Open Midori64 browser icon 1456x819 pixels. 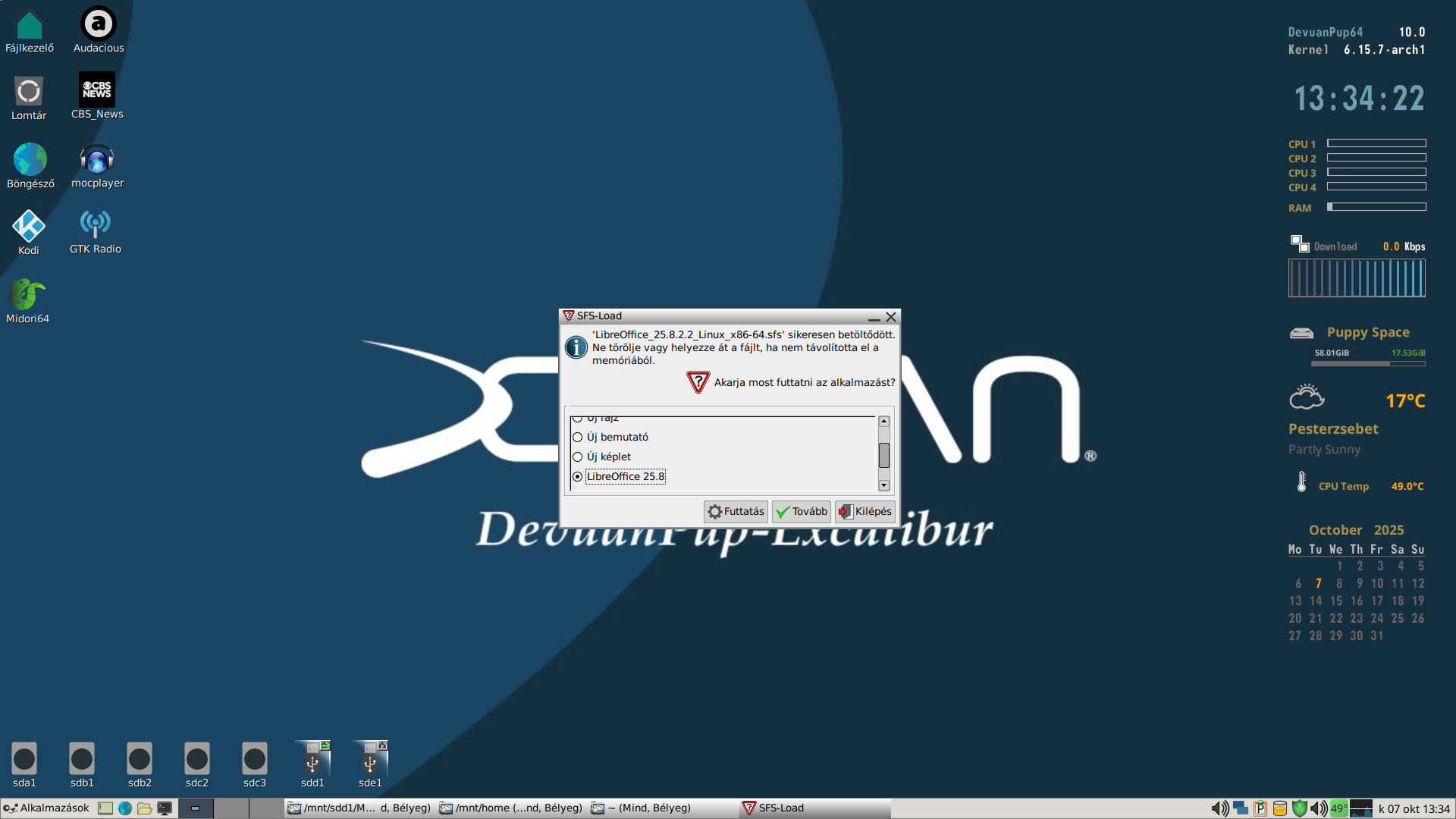(28, 295)
